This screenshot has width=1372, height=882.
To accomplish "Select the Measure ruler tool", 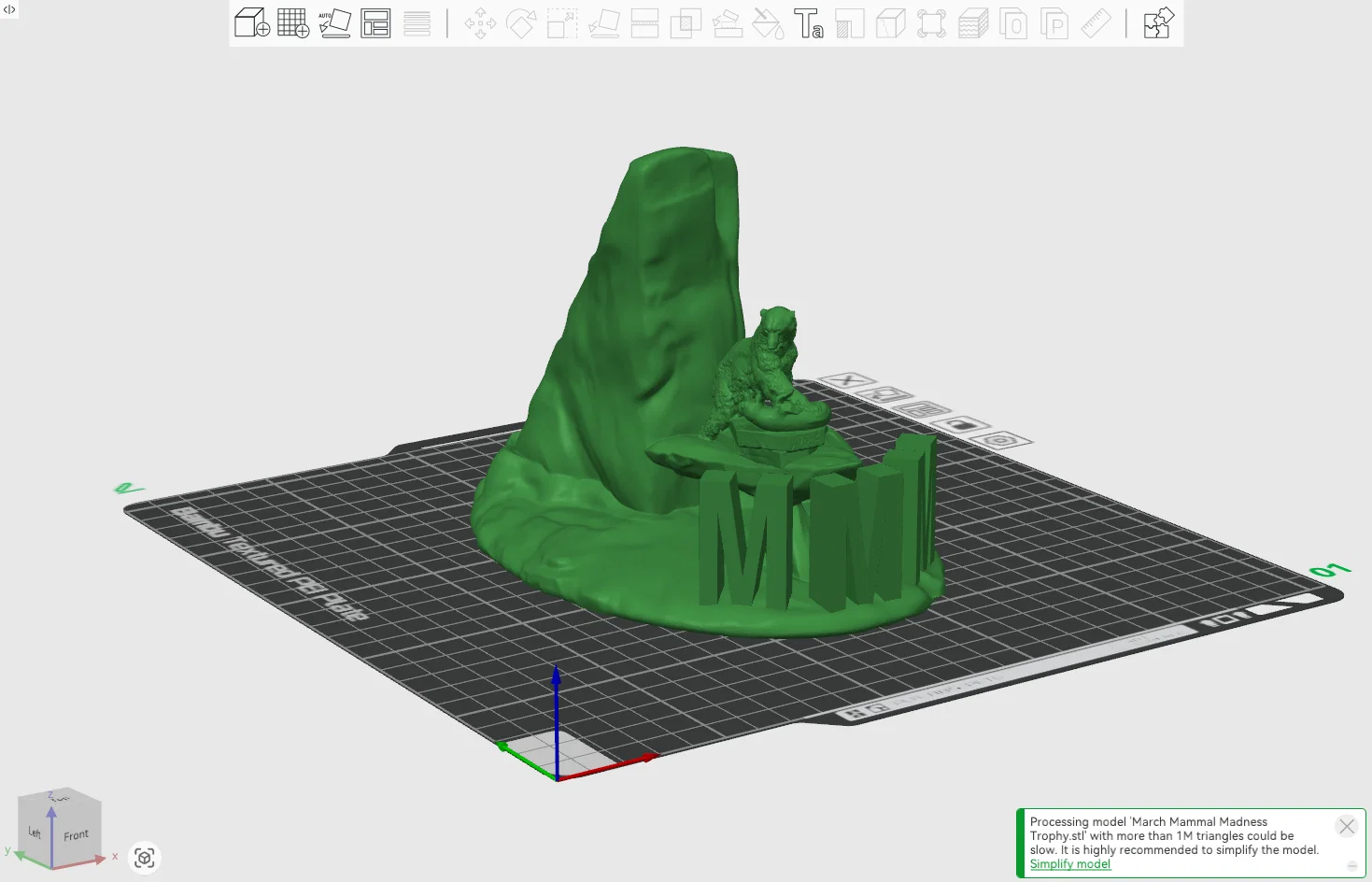I will pos(1096,23).
